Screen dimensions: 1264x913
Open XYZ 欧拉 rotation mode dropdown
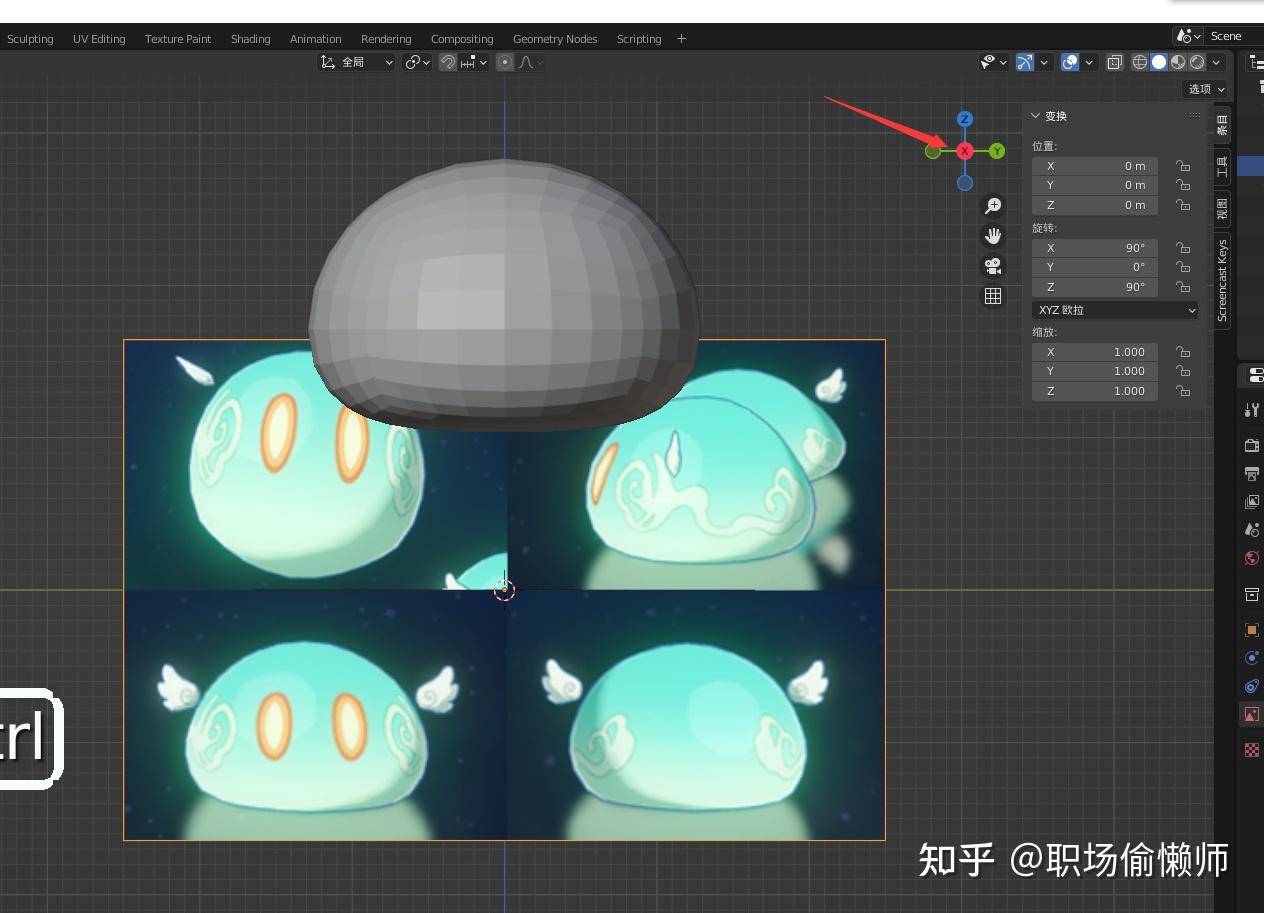1116,310
